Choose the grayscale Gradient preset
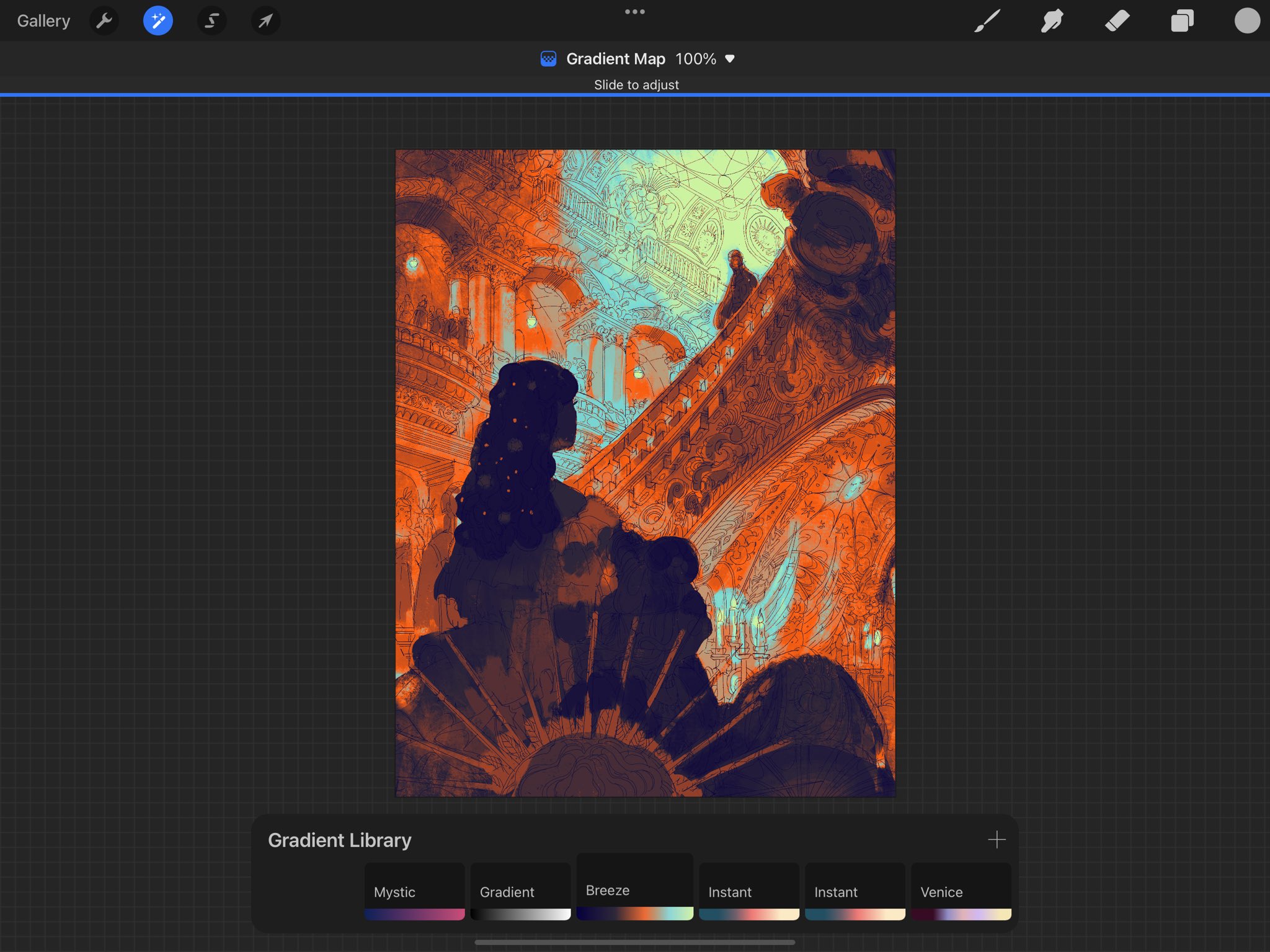Screen dimensions: 1270x952 pos(520,891)
